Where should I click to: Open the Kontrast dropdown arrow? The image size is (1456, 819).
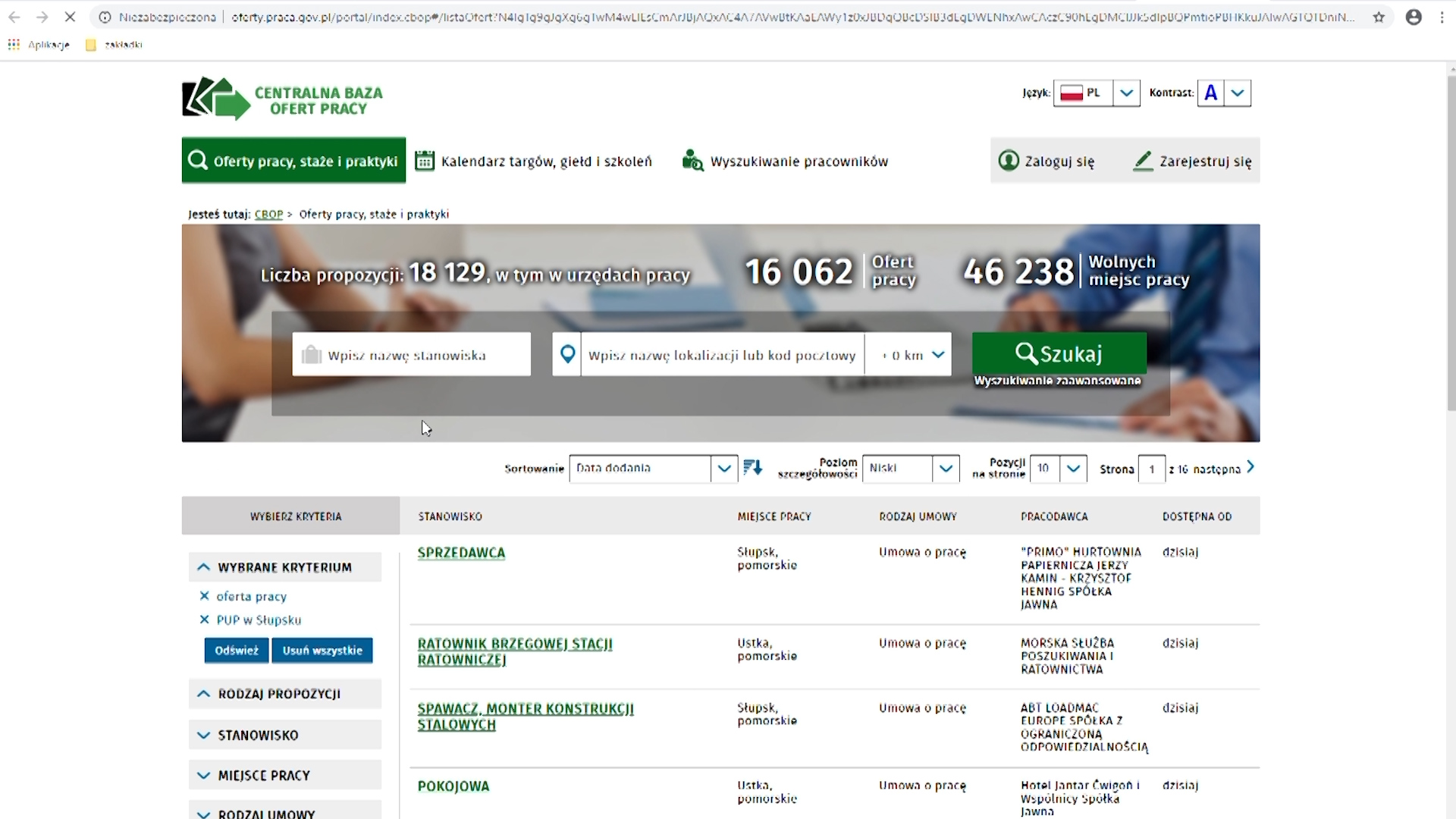coord(1238,93)
